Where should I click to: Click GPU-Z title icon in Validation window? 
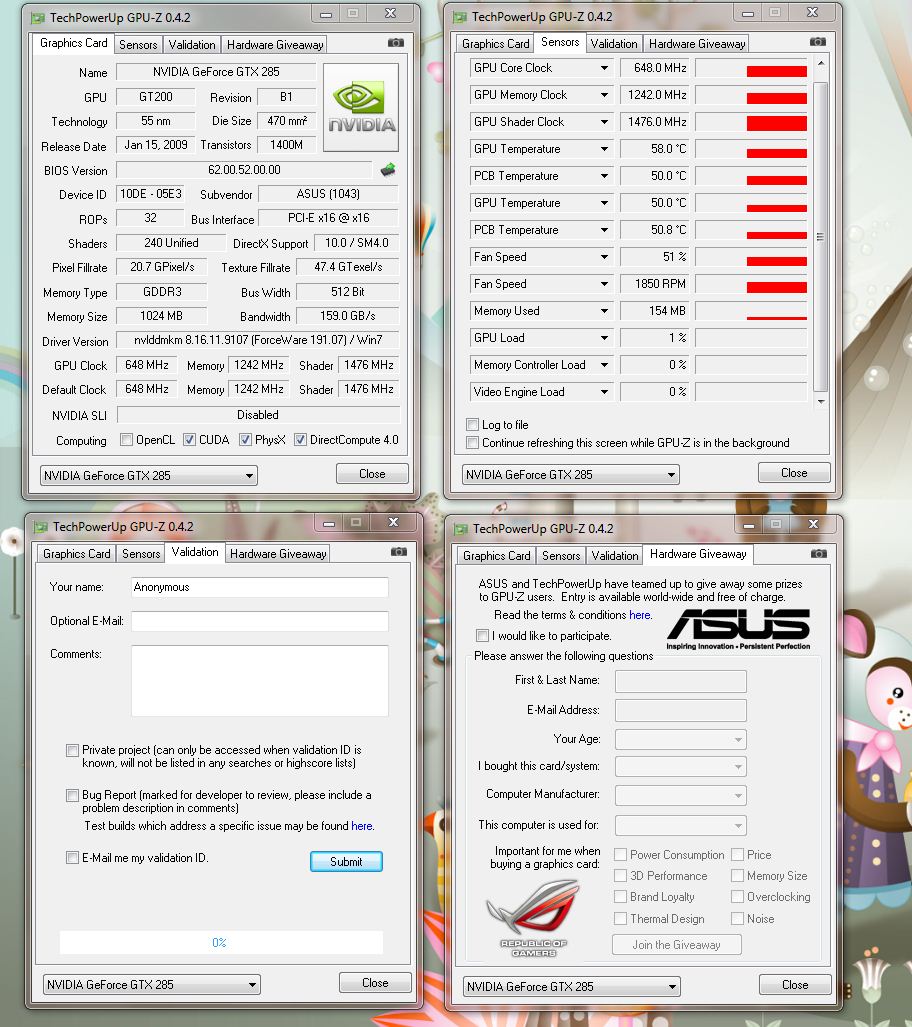[x=41, y=527]
